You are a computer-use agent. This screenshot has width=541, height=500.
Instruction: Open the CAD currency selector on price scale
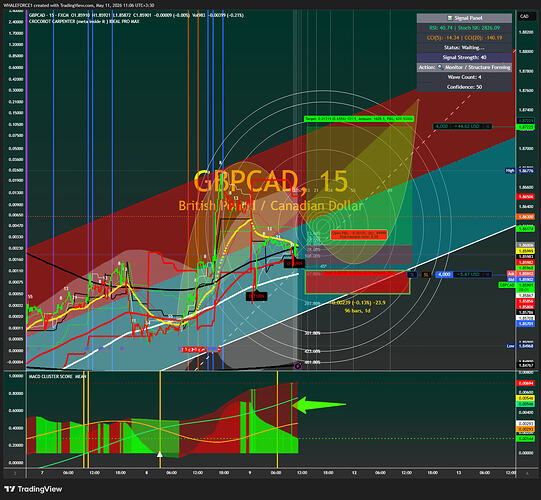coord(524,16)
